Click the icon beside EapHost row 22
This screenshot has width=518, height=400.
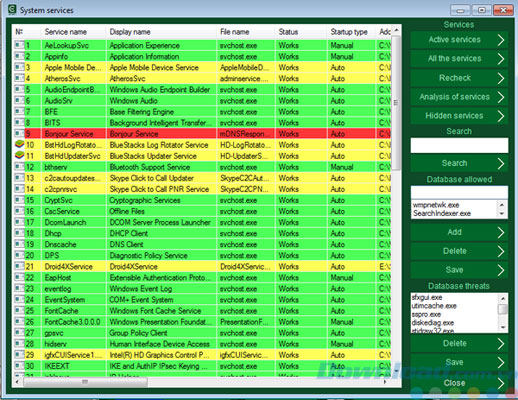point(19,277)
